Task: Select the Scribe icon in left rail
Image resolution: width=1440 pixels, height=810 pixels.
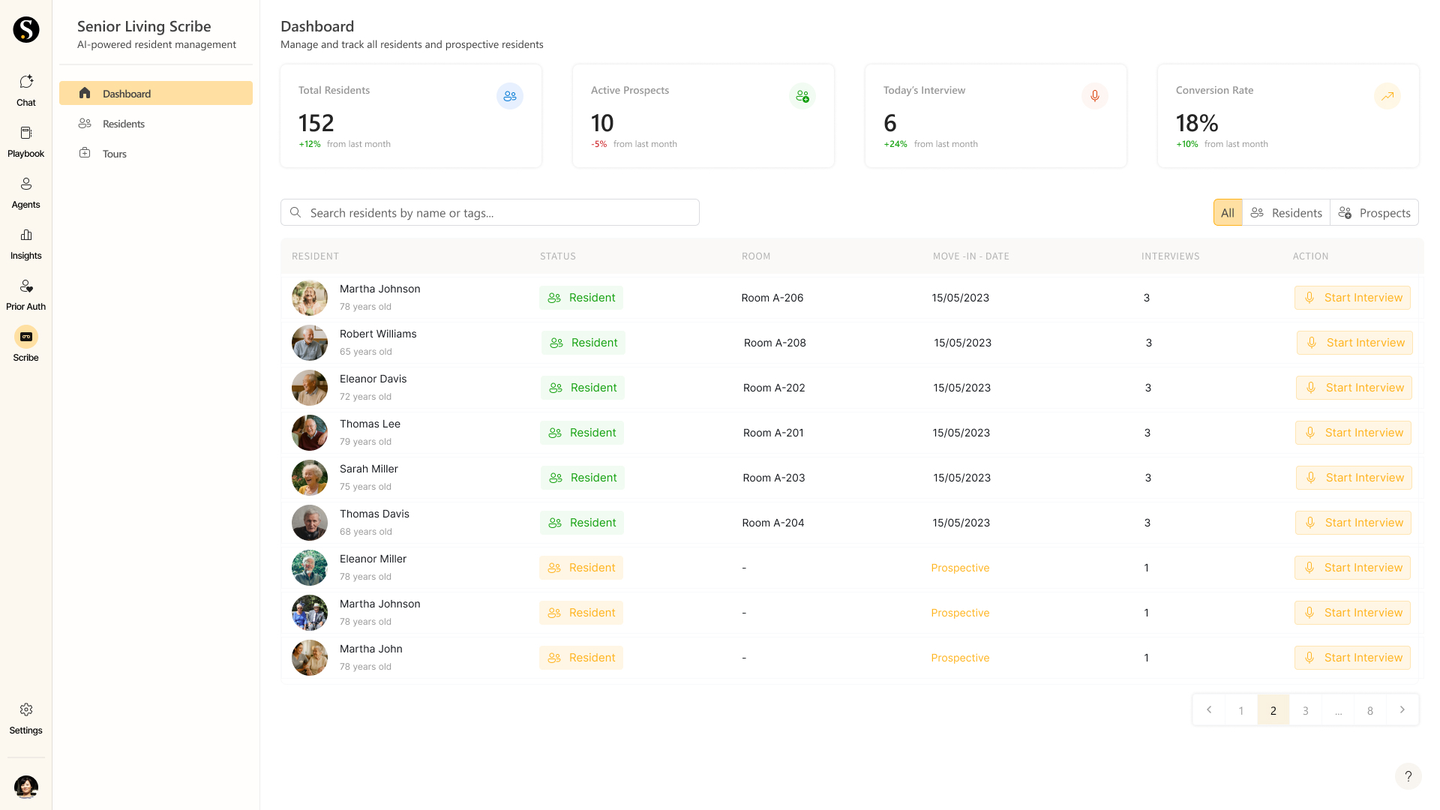Action: 26,337
